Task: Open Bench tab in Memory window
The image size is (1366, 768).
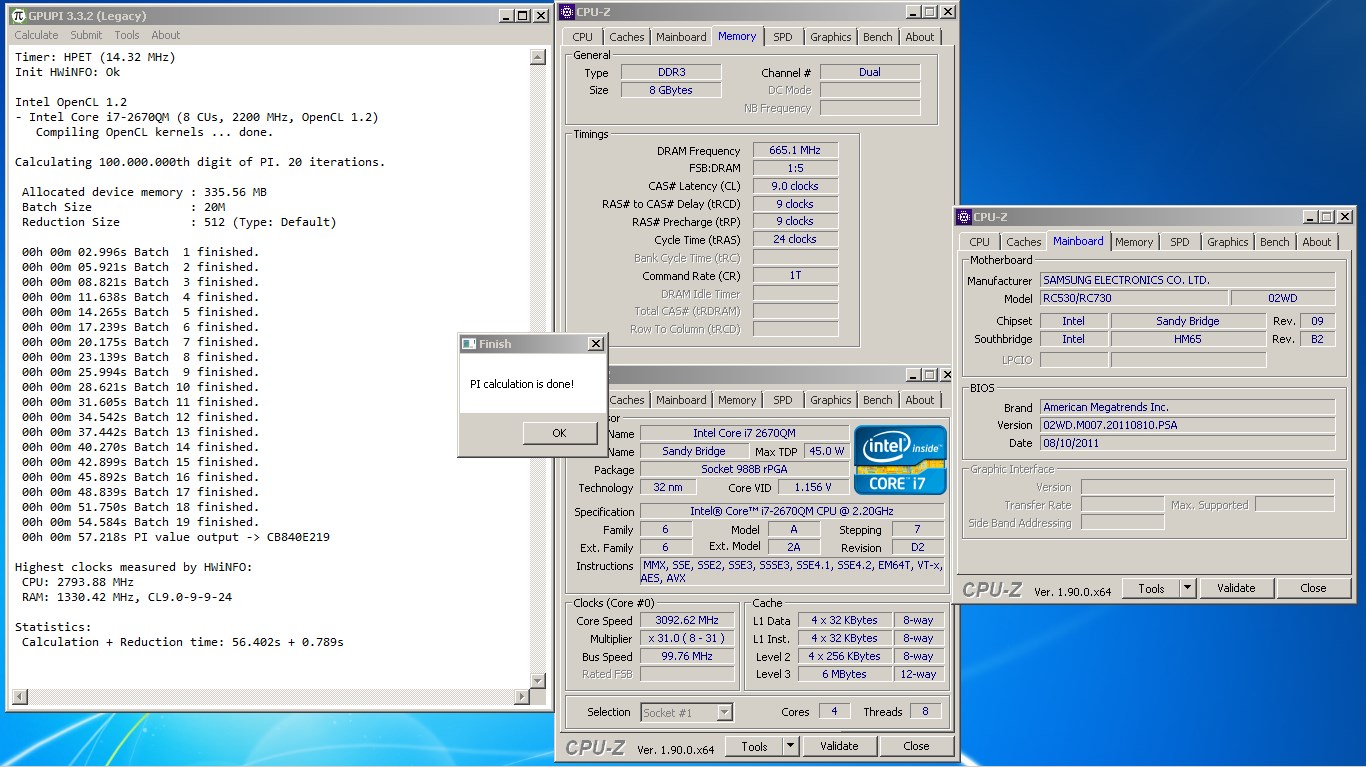Action: (x=878, y=37)
